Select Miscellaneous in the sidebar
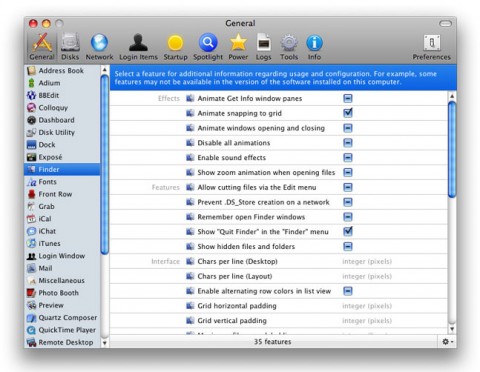Image resolution: width=480 pixels, height=372 pixels. (62, 280)
